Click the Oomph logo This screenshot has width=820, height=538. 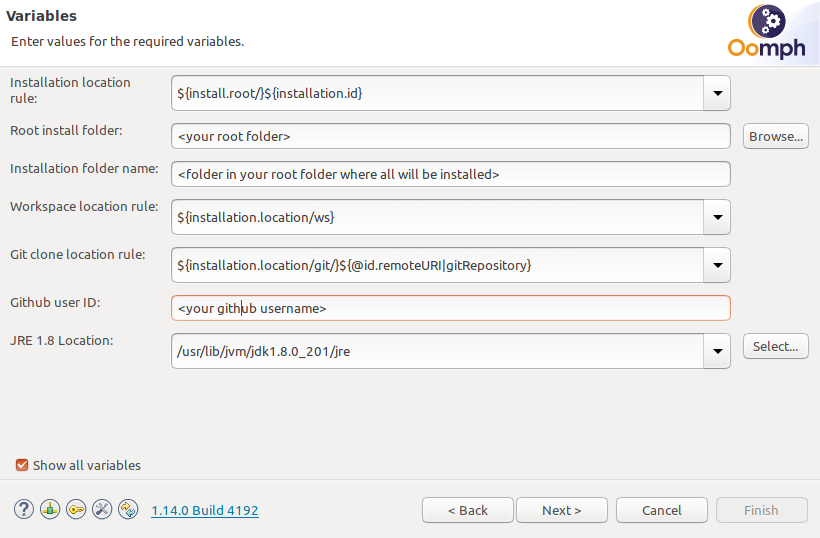[x=767, y=35]
